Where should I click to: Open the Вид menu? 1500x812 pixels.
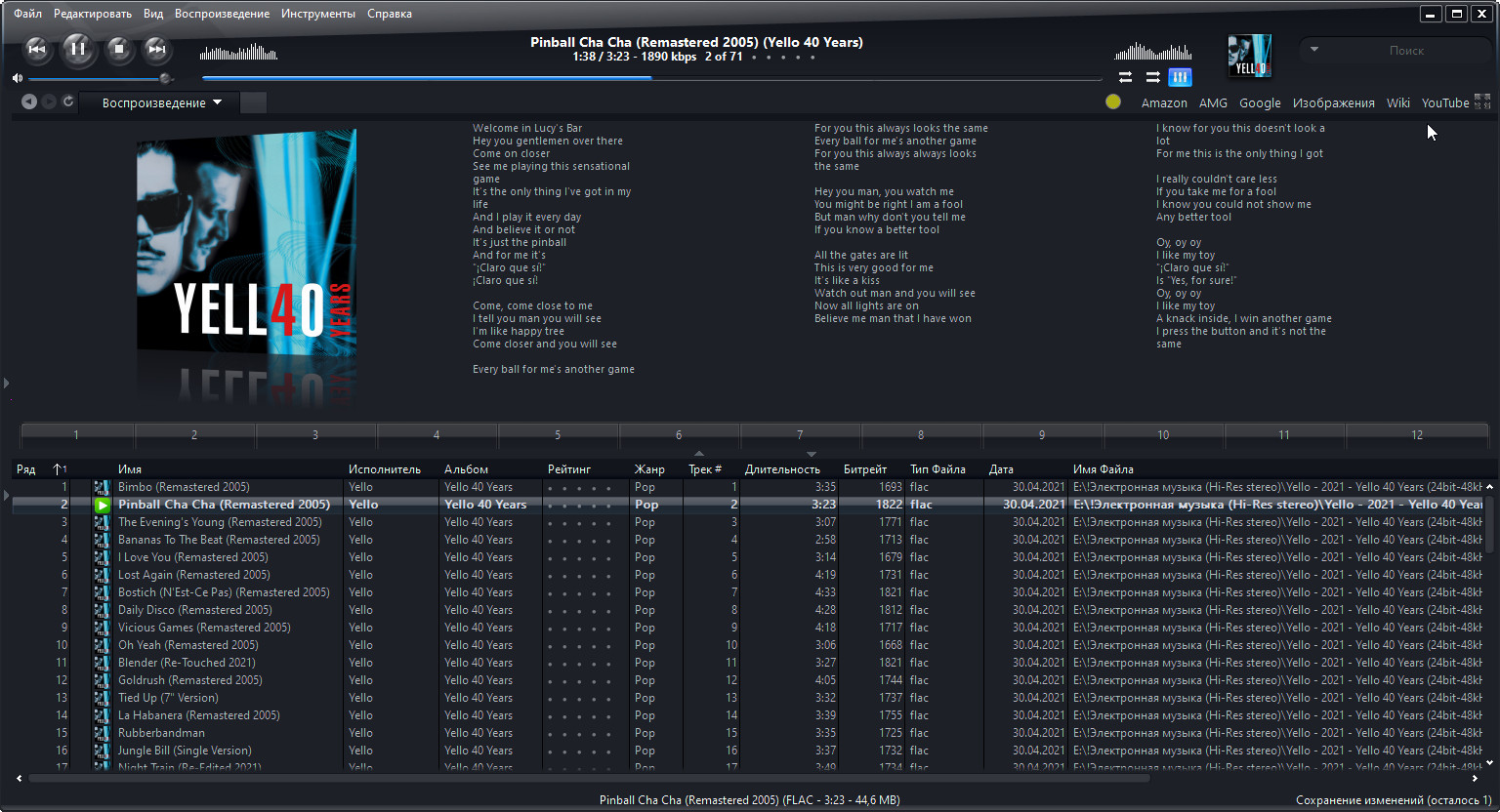(x=153, y=14)
